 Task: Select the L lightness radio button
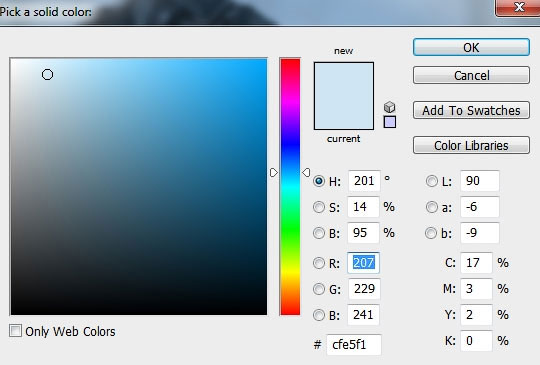432,181
